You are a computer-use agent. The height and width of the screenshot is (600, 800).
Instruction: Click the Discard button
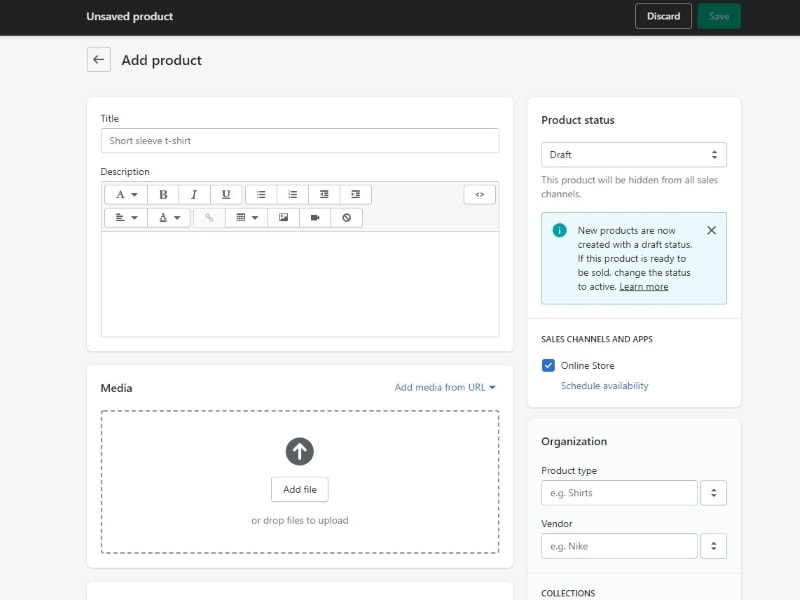(663, 16)
